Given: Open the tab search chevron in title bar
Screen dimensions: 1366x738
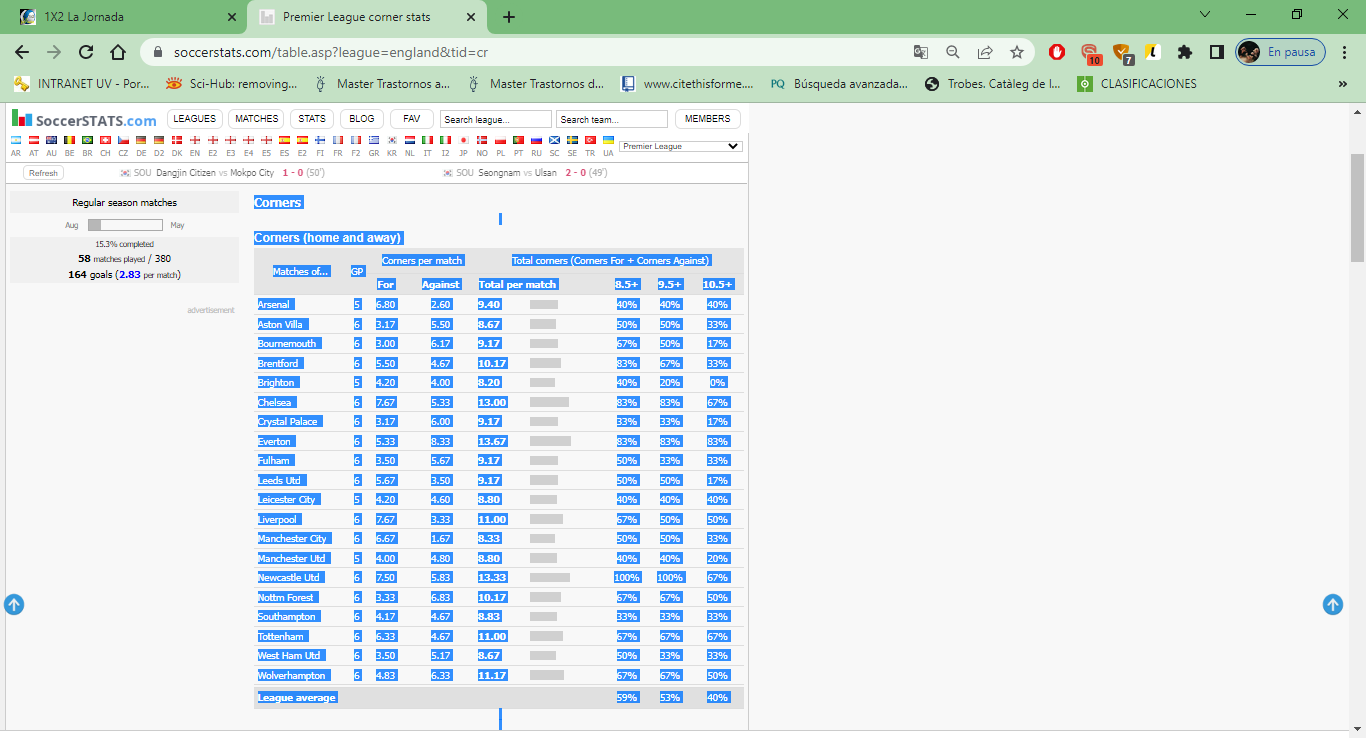Looking at the screenshot, I should pos(1204,15).
